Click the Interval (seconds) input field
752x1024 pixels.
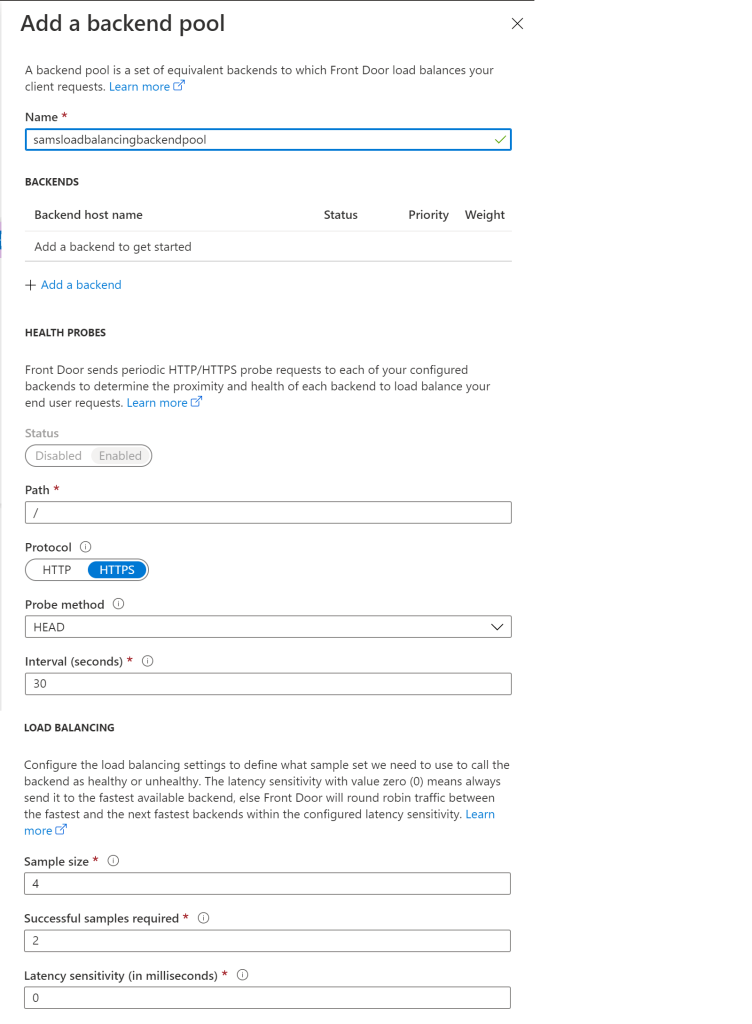coord(268,684)
